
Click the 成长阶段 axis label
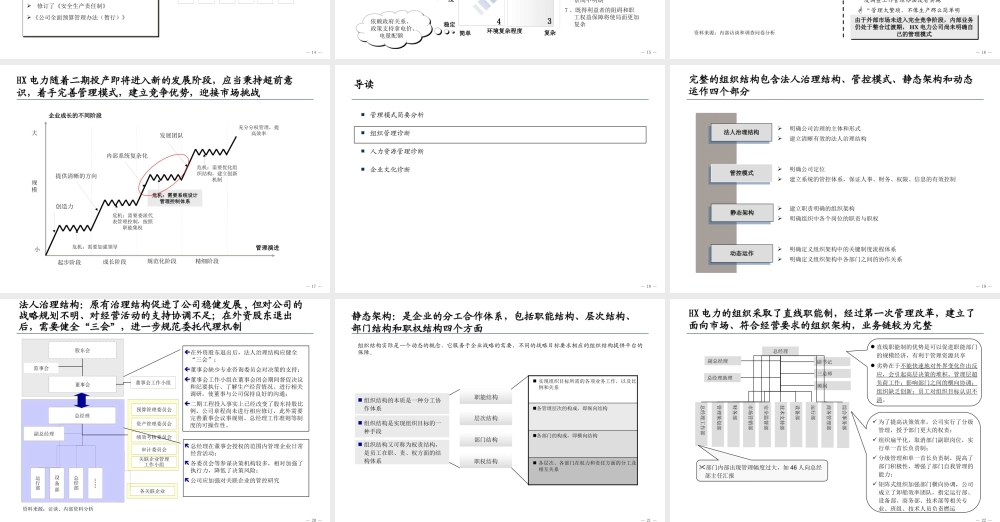click(x=115, y=262)
